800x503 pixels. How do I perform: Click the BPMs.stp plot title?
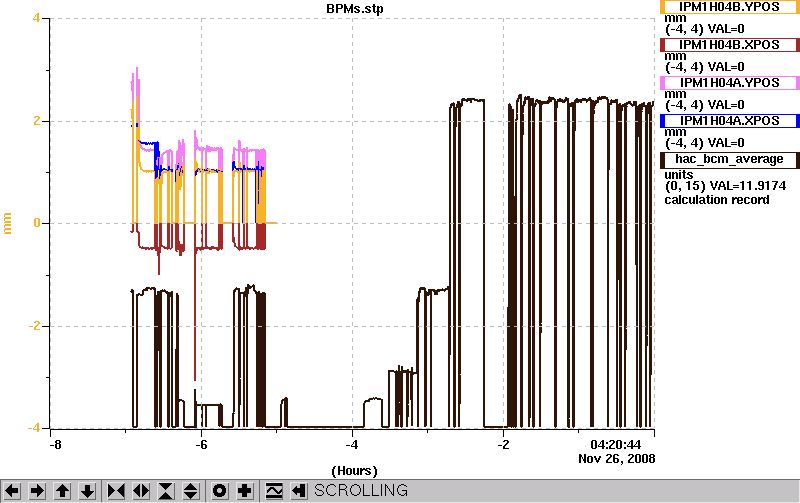click(355, 9)
